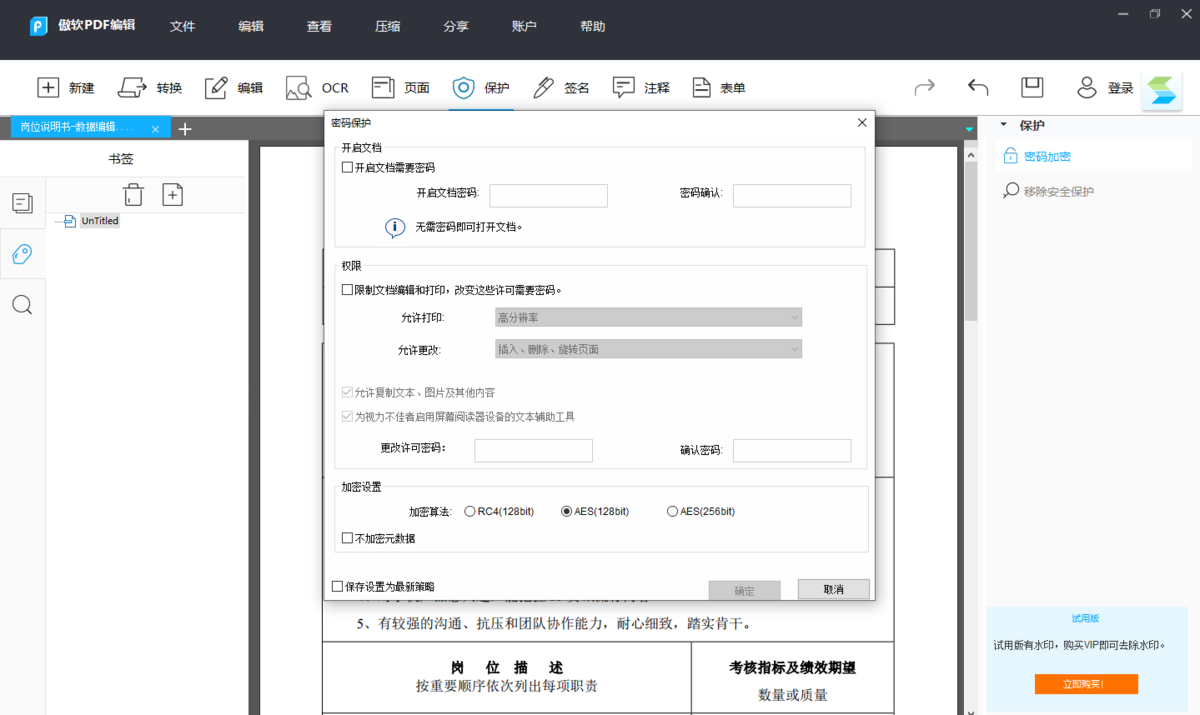This screenshot has height=715, width=1200.
Task: Switch to the 岗位说明书 document tab
Action: coord(80,128)
